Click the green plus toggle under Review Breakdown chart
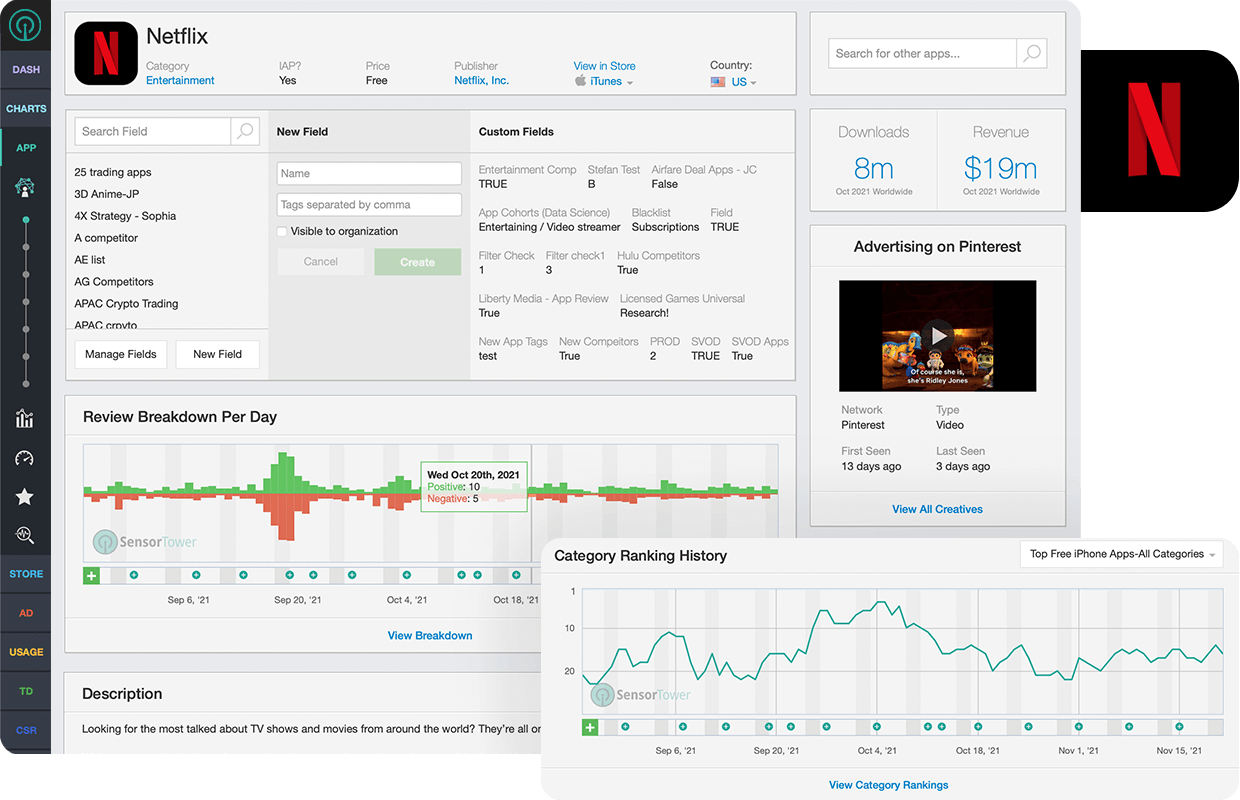 (91, 575)
